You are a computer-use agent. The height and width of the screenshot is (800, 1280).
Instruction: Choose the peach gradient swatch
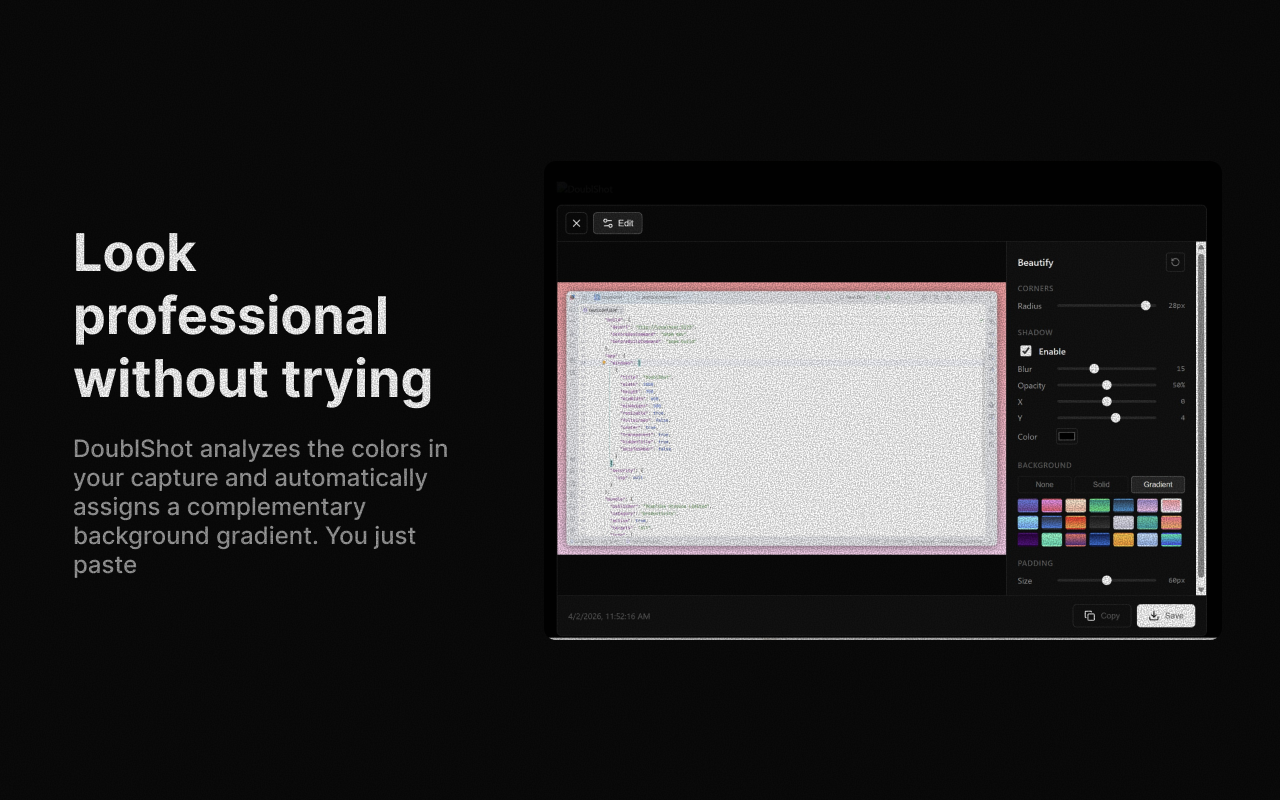[x=1076, y=506]
